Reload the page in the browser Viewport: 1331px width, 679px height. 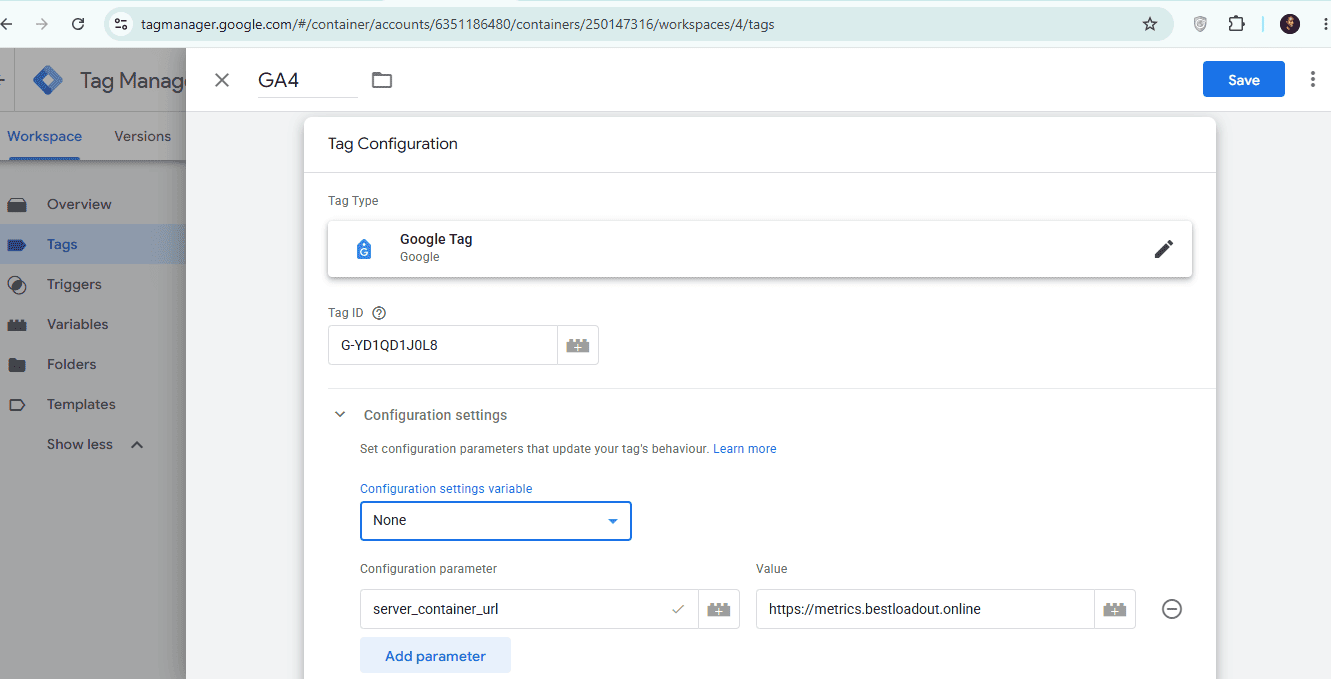pyautogui.click(x=77, y=24)
